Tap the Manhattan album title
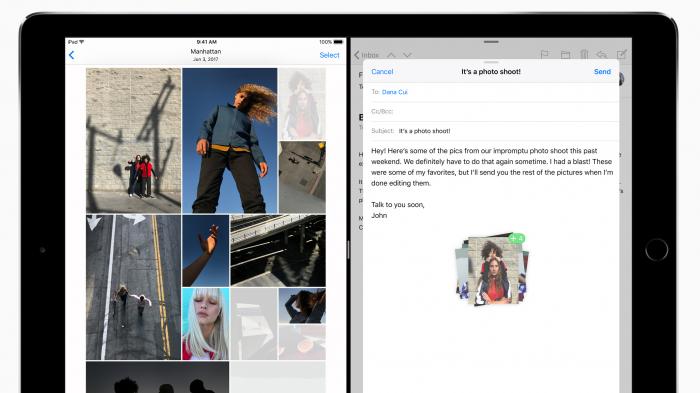700x393 pixels. [205, 51]
